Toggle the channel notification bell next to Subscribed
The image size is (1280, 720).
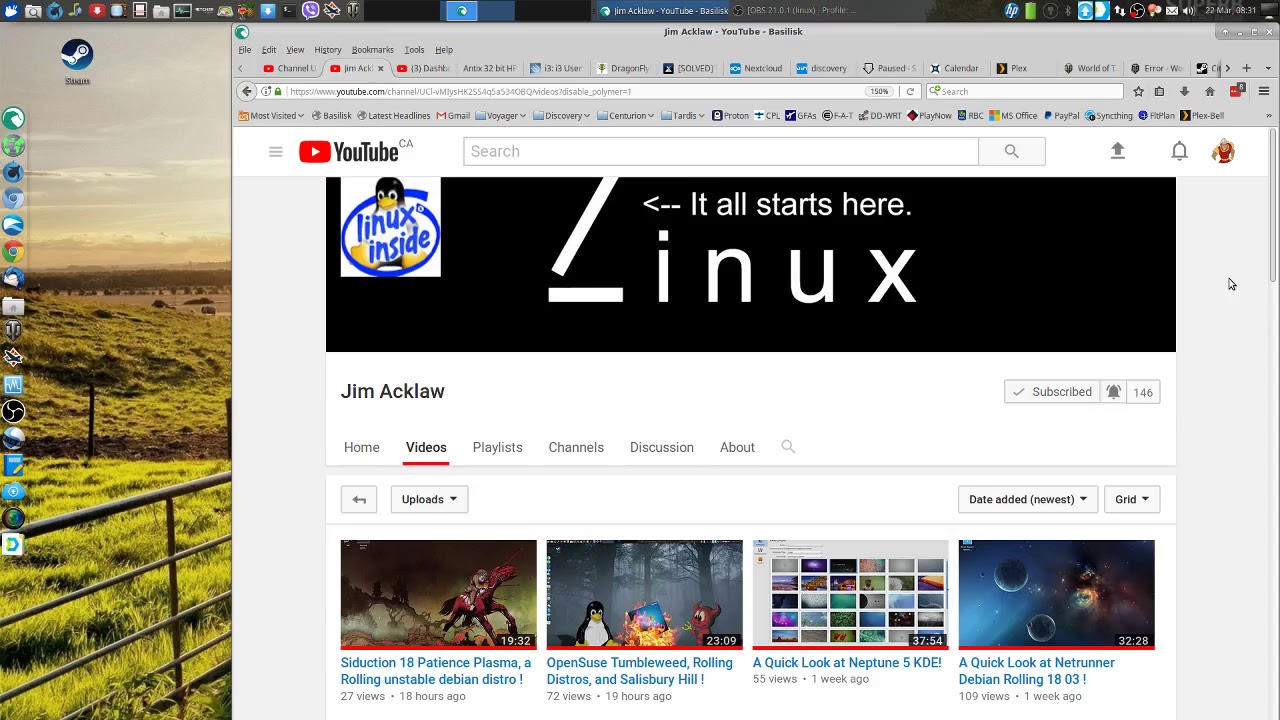click(1113, 392)
